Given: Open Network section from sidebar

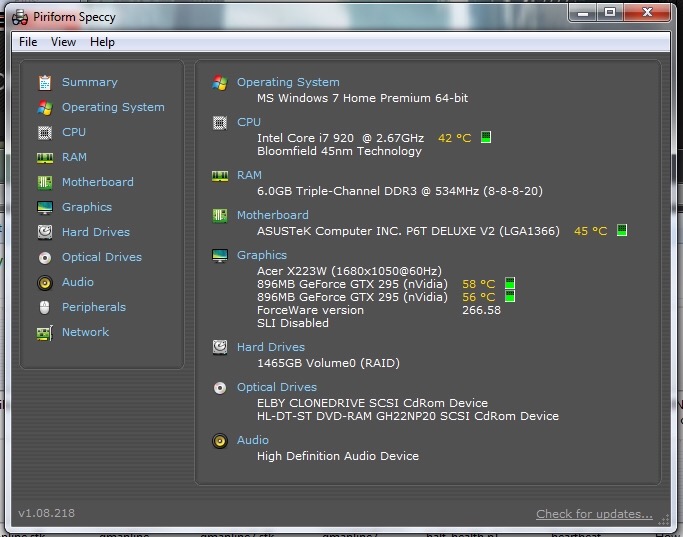Looking at the screenshot, I should tap(85, 332).
